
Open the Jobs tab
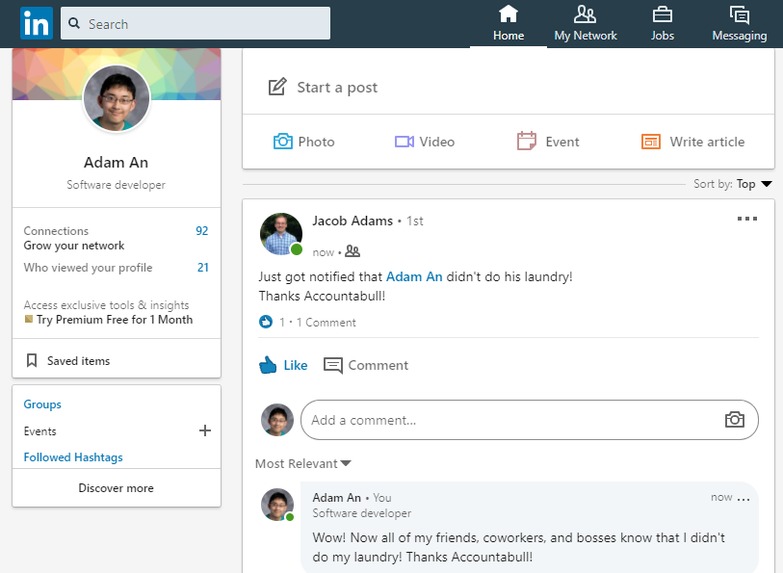[x=662, y=23]
